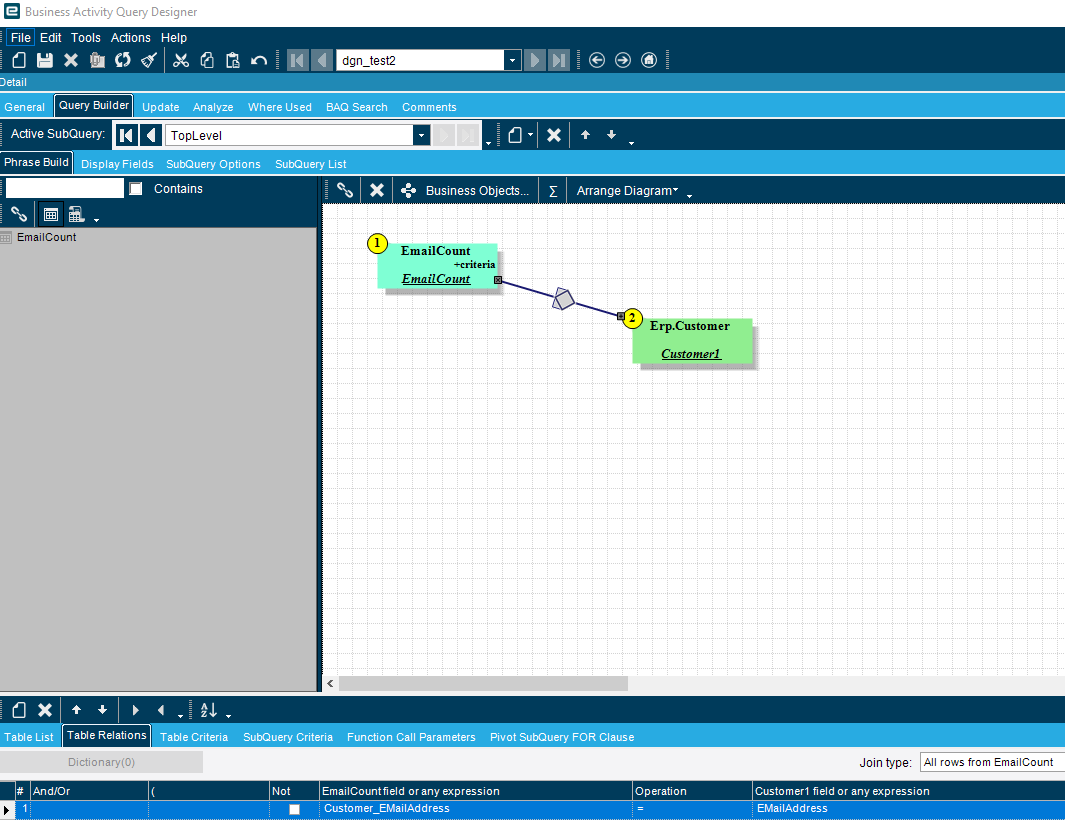Select EmailCount in the left table list
This screenshot has width=1065, height=840.
point(46,238)
